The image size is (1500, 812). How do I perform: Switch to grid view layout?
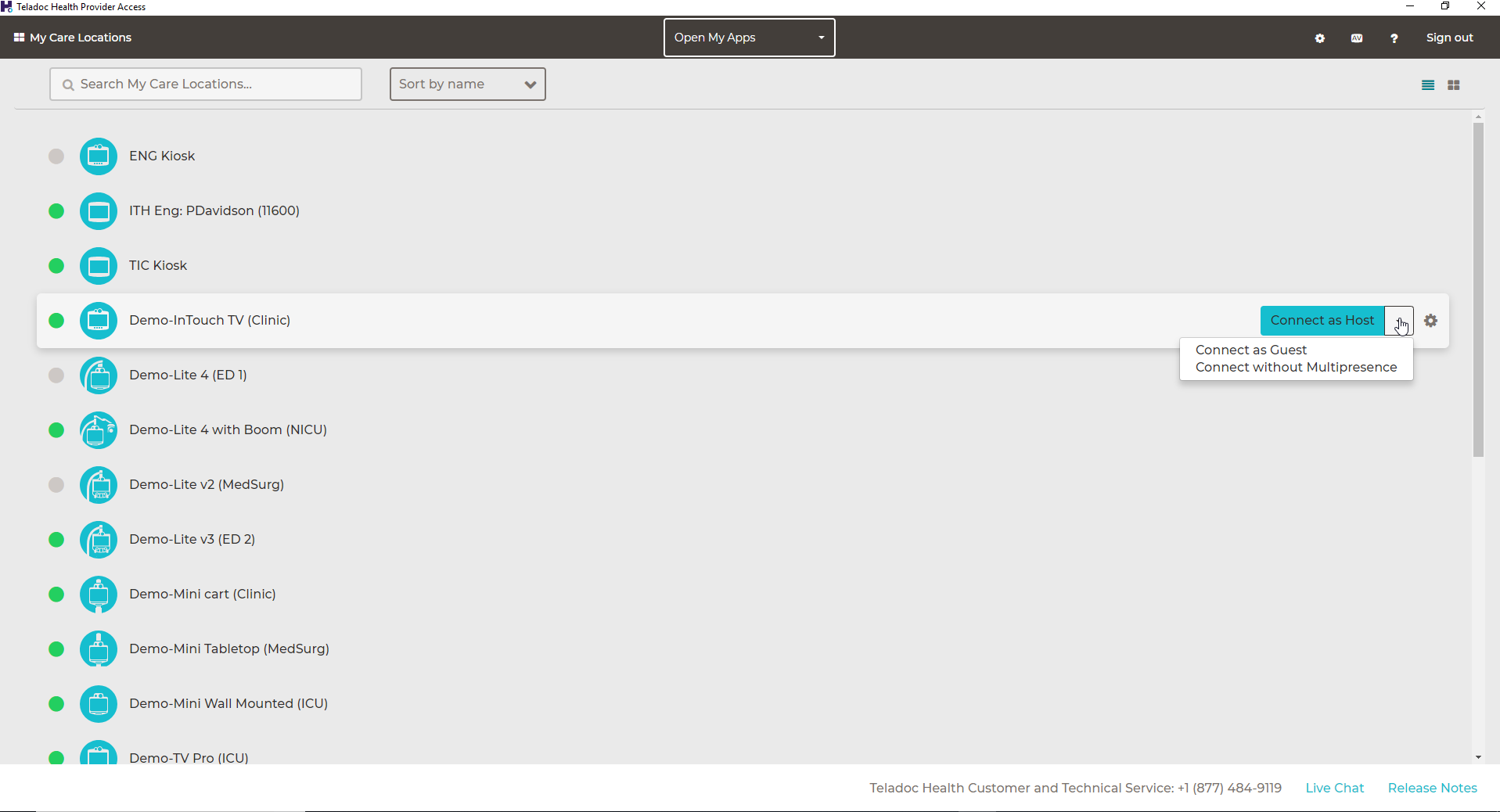tap(1454, 85)
